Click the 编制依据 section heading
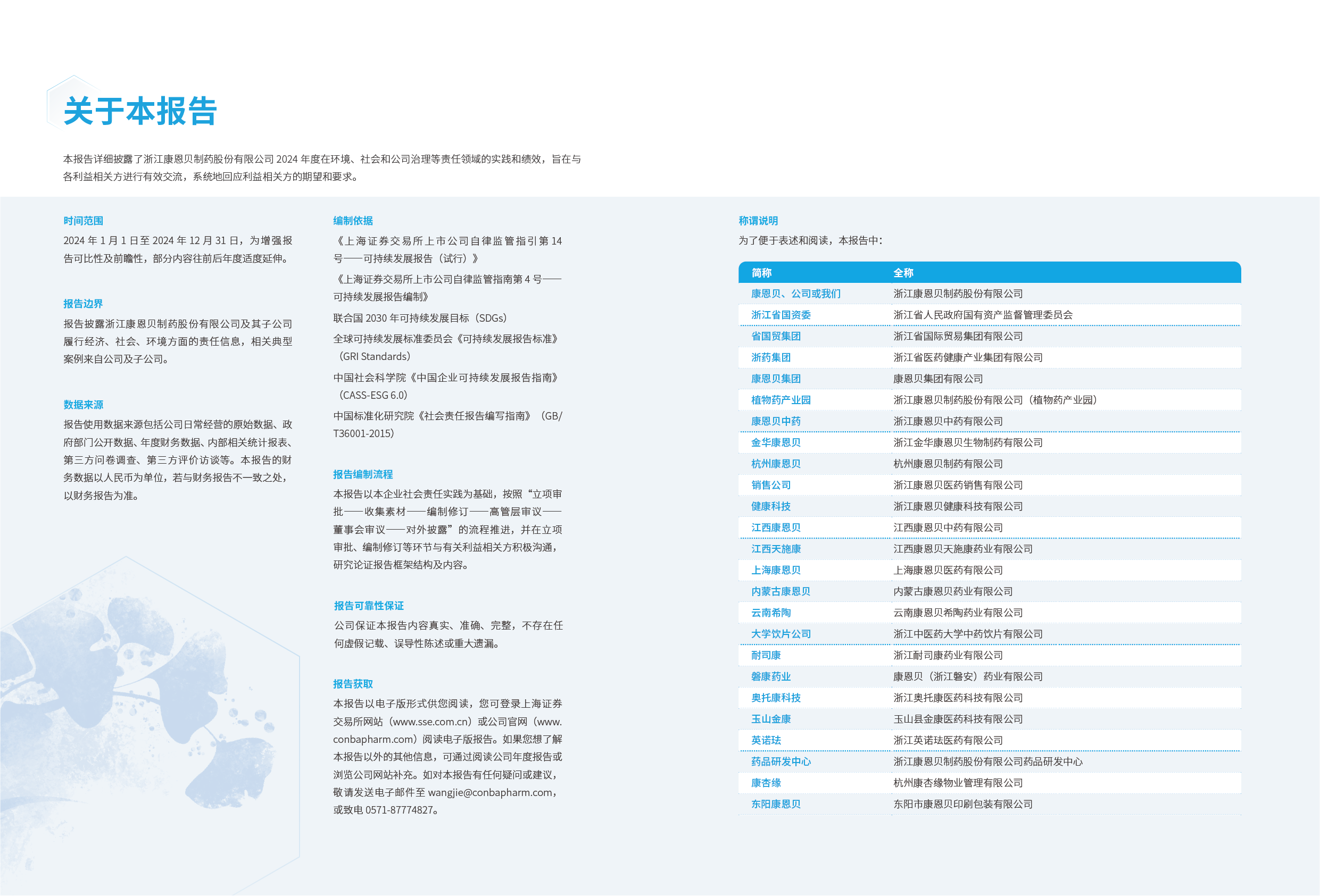Screen dimensions: 1320x896 [x=353, y=221]
